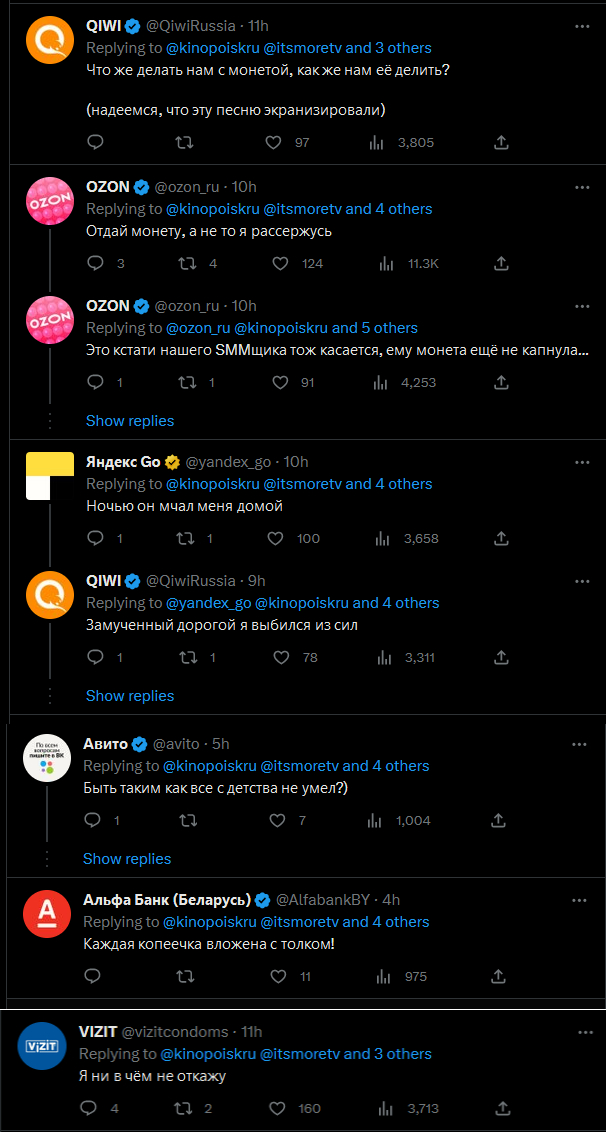Share Альфа Банк (Беларусь)'s tweet
Image resolution: width=606 pixels, height=1132 pixels.
coord(498,976)
